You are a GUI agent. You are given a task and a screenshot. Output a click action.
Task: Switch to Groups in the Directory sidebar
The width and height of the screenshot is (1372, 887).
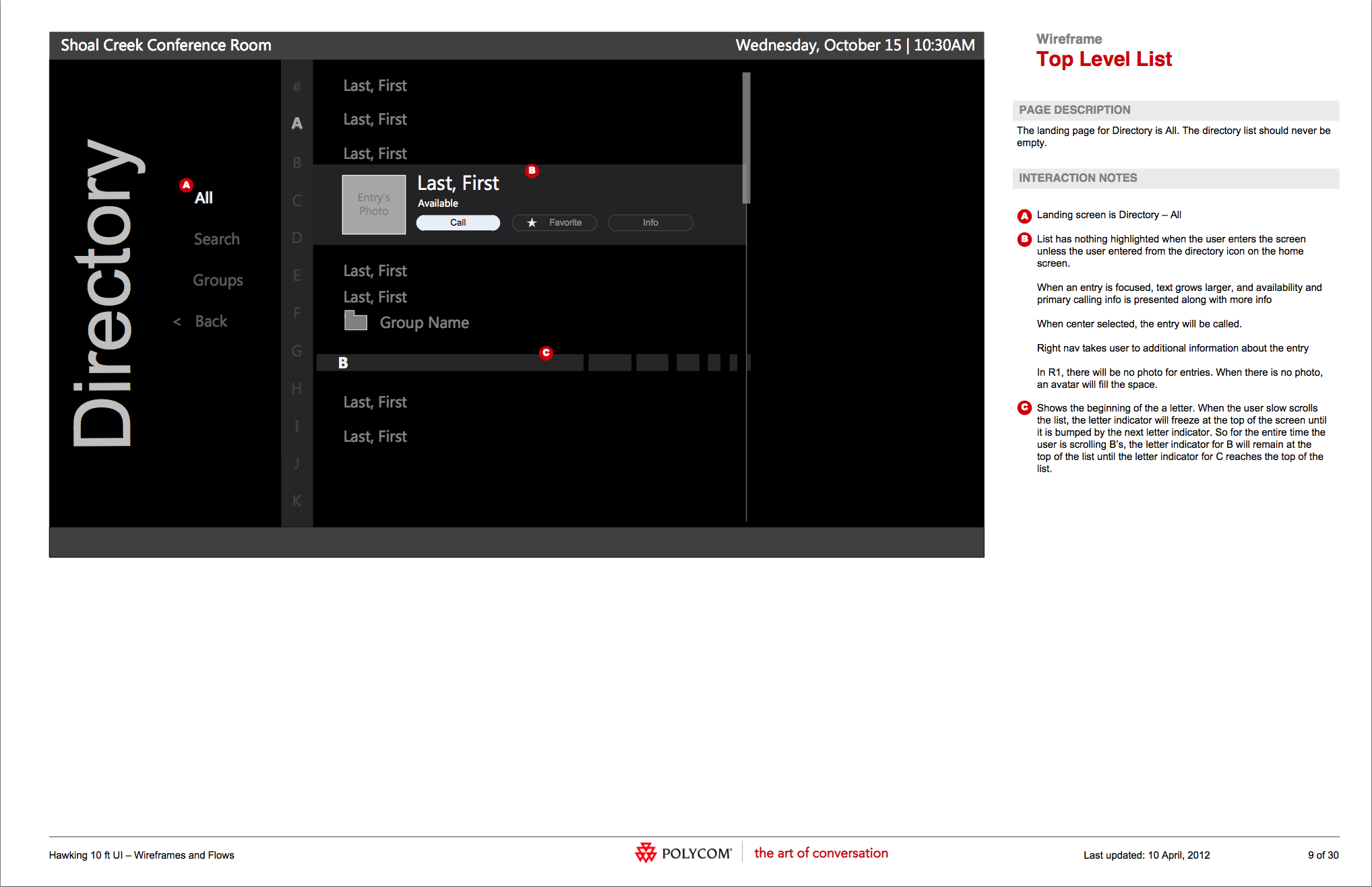tap(218, 280)
